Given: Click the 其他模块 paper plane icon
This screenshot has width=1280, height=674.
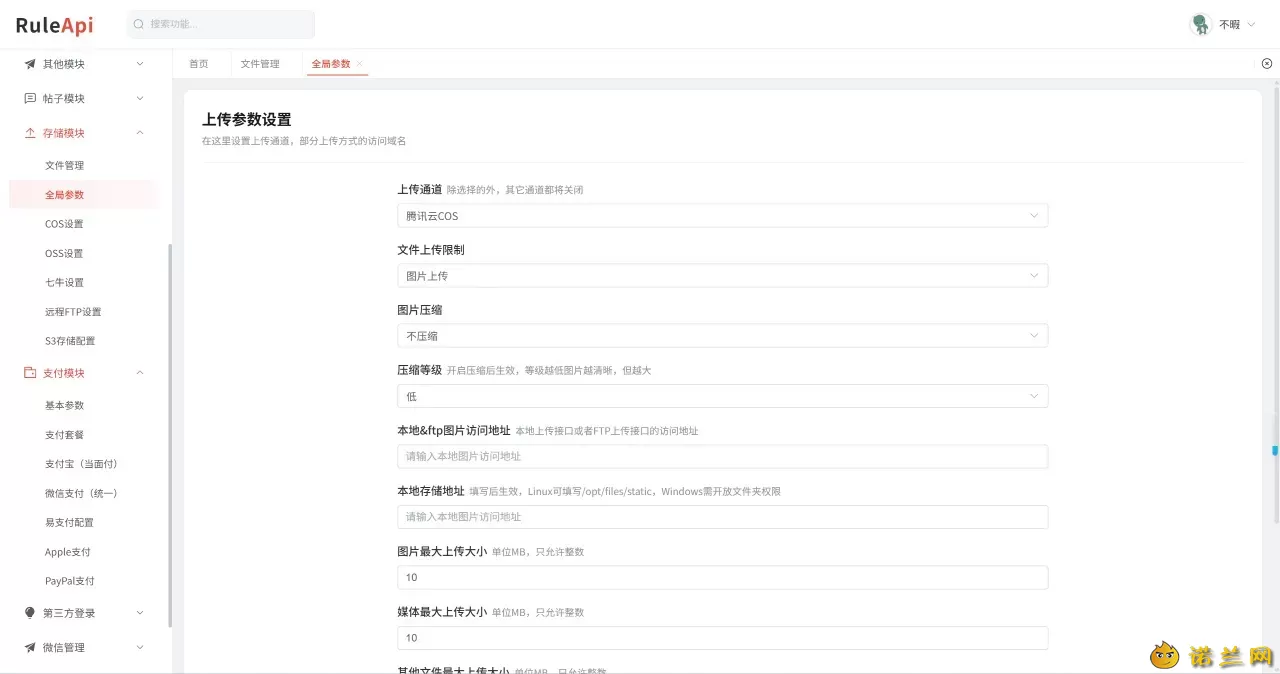Looking at the screenshot, I should (30, 64).
